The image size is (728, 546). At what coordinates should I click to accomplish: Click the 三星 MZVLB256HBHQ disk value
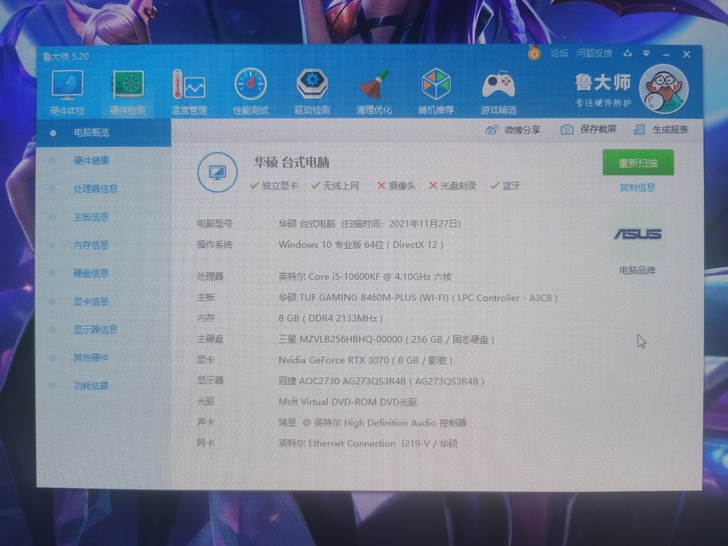(386, 339)
